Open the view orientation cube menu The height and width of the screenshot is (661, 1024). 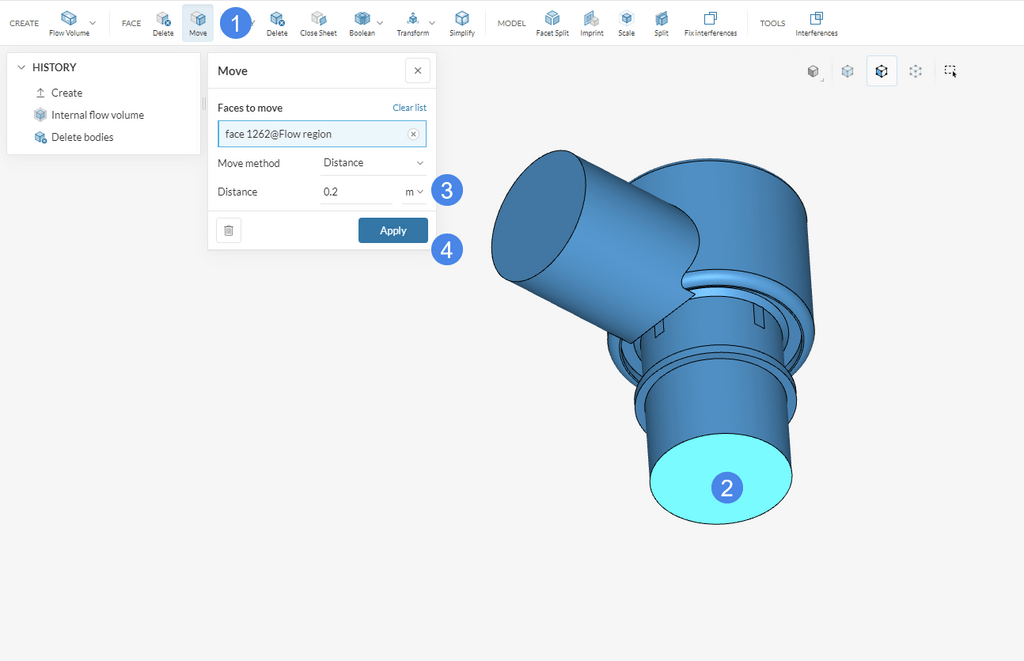tap(814, 71)
